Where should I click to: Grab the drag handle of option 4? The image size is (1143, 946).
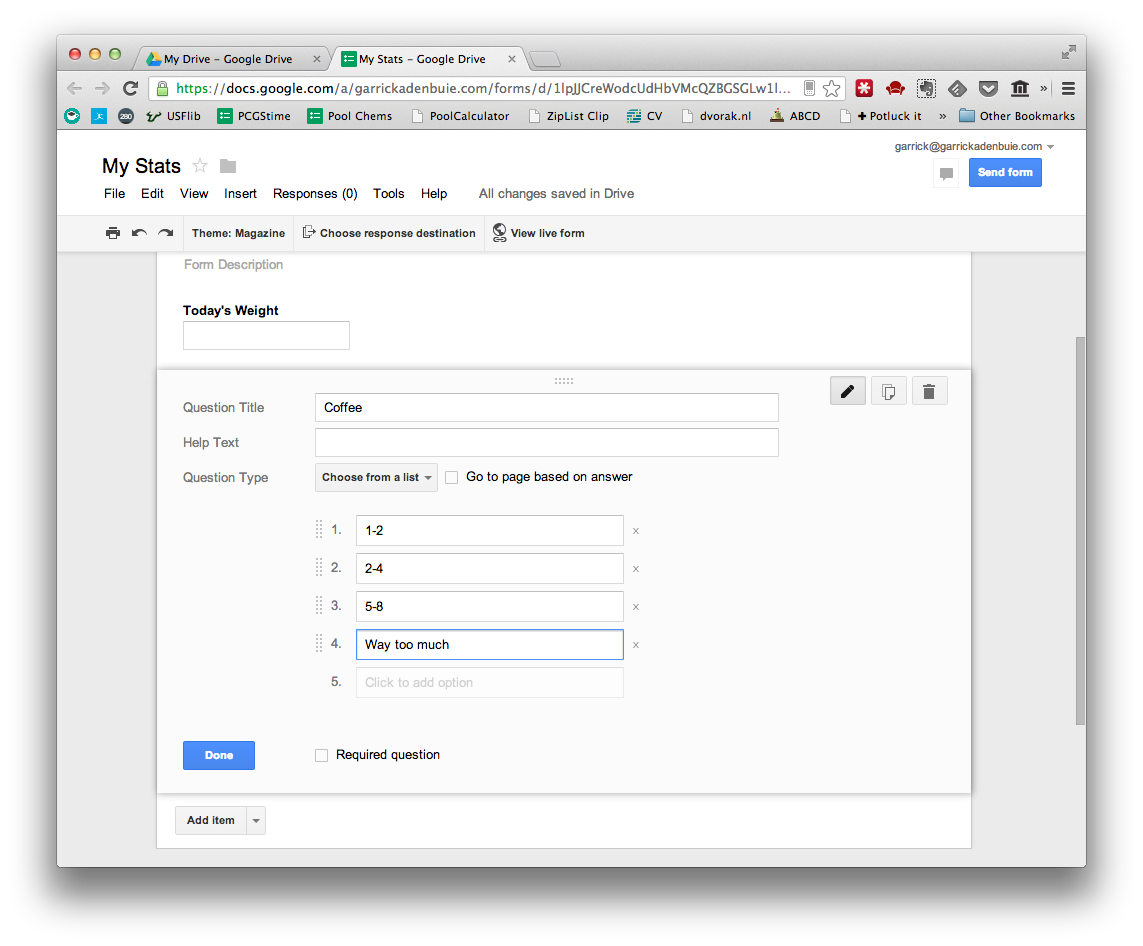pos(319,644)
